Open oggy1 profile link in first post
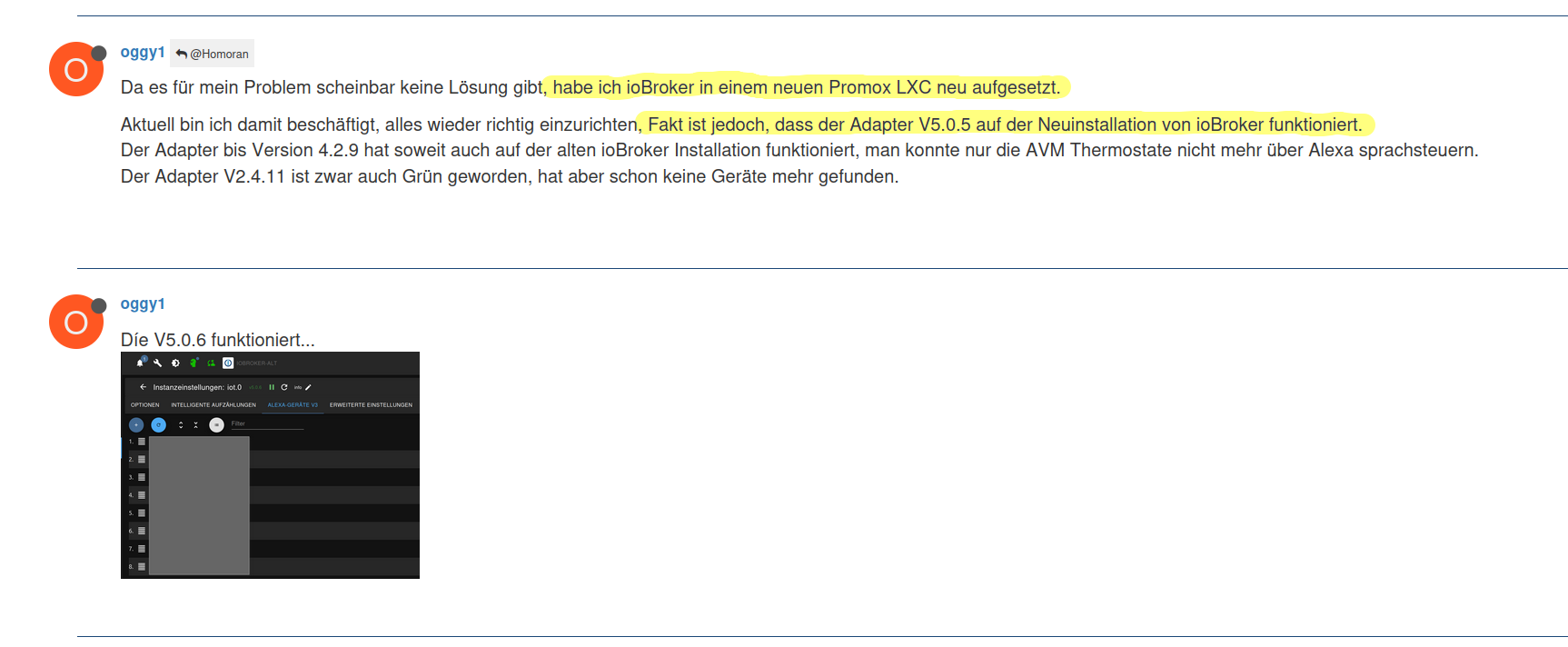 pyautogui.click(x=143, y=53)
